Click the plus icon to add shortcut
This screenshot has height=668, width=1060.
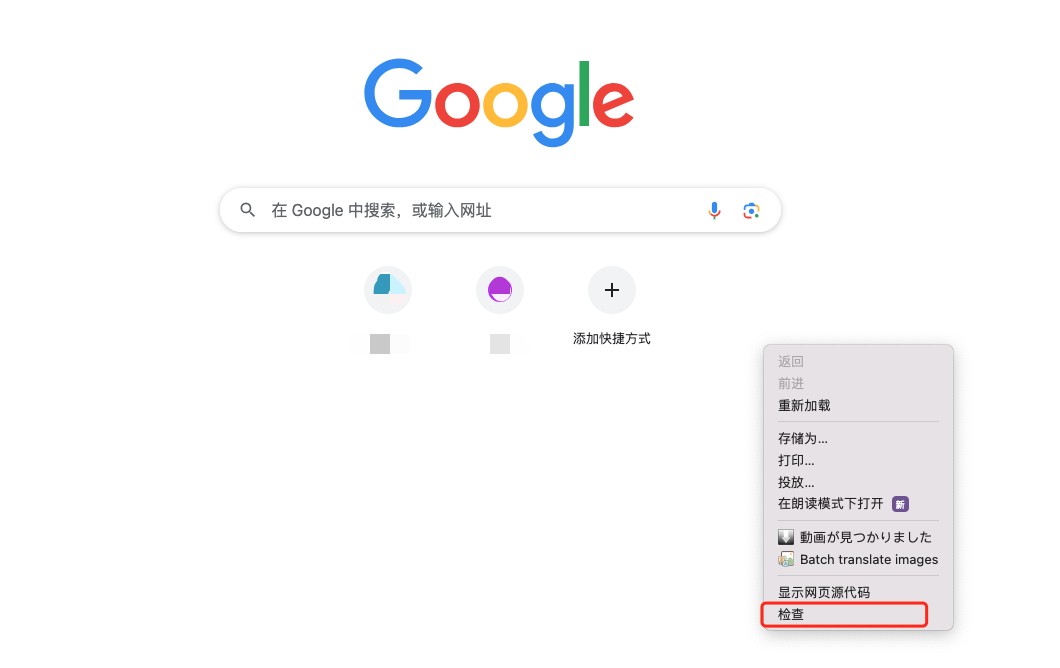click(x=612, y=290)
